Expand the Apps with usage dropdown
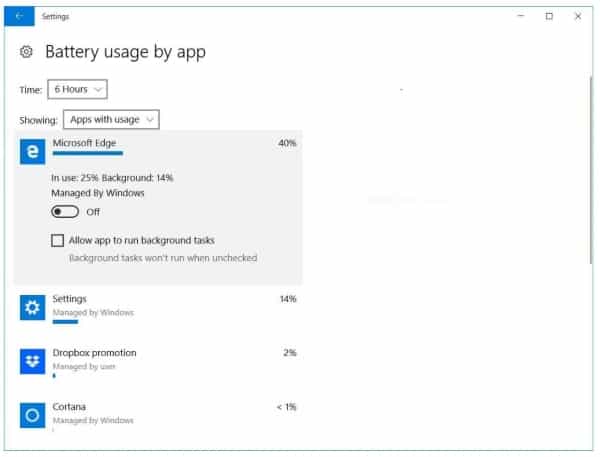The height and width of the screenshot is (457, 600). pos(110,120)
